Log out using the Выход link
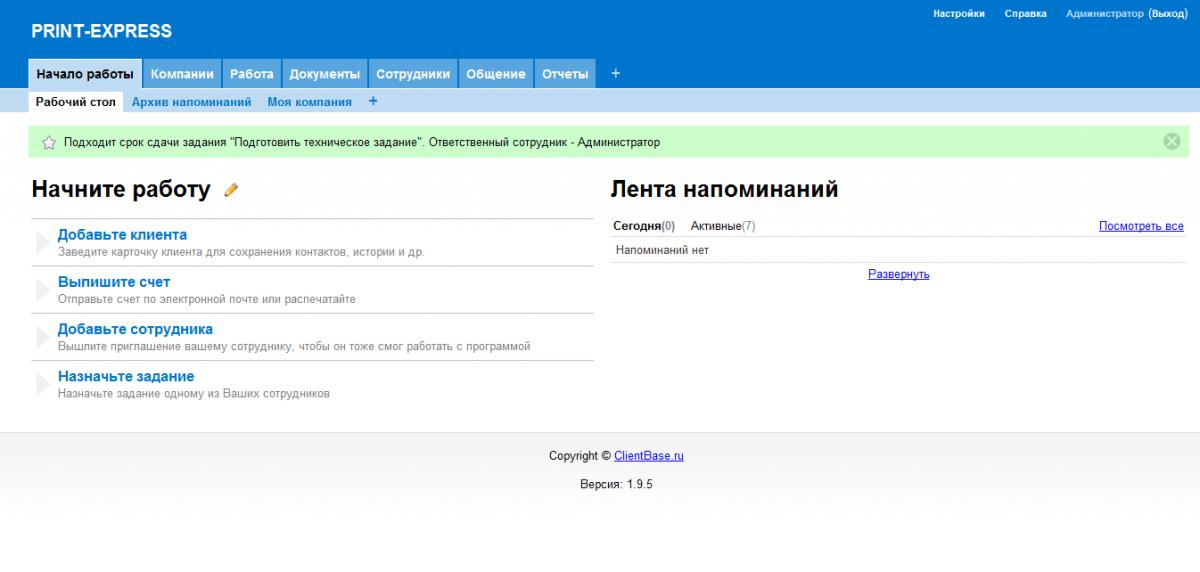 (1167, 14)
